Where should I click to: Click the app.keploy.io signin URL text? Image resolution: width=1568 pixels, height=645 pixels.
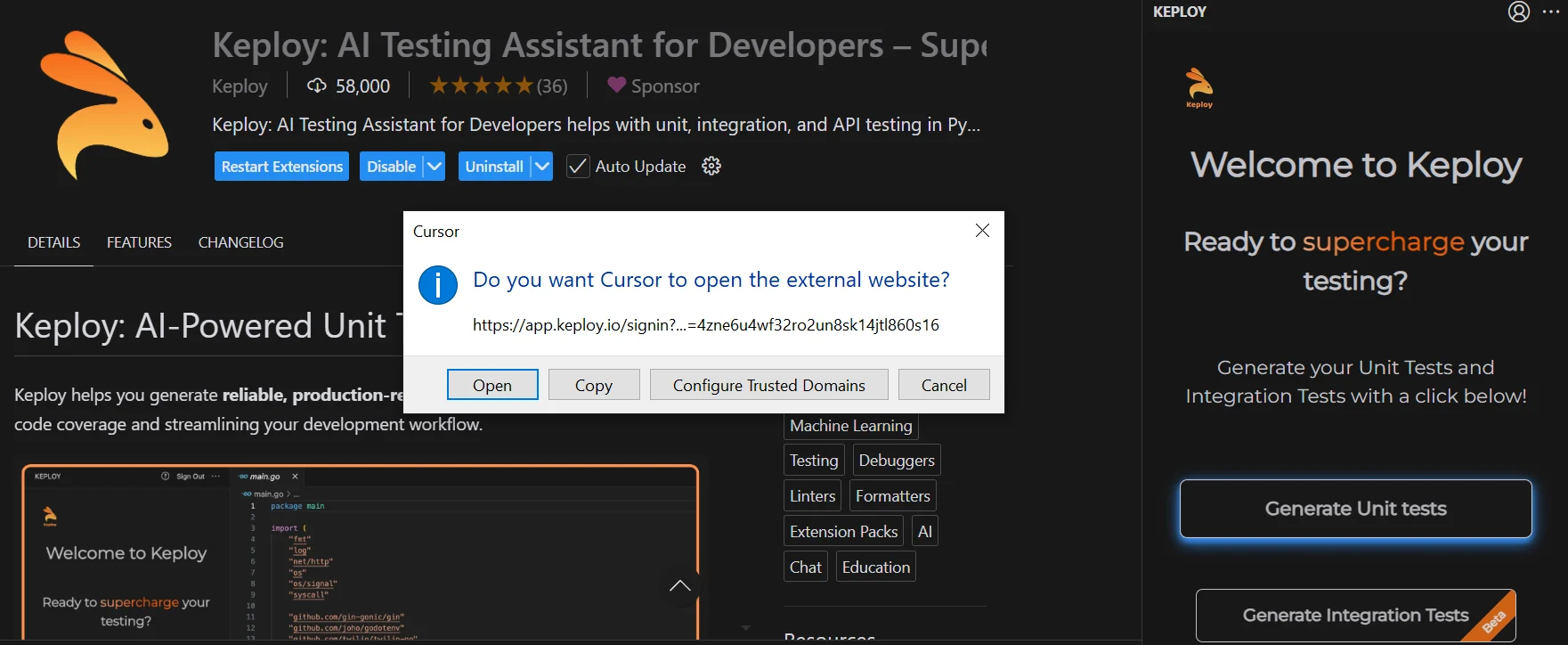pos(706,325)
